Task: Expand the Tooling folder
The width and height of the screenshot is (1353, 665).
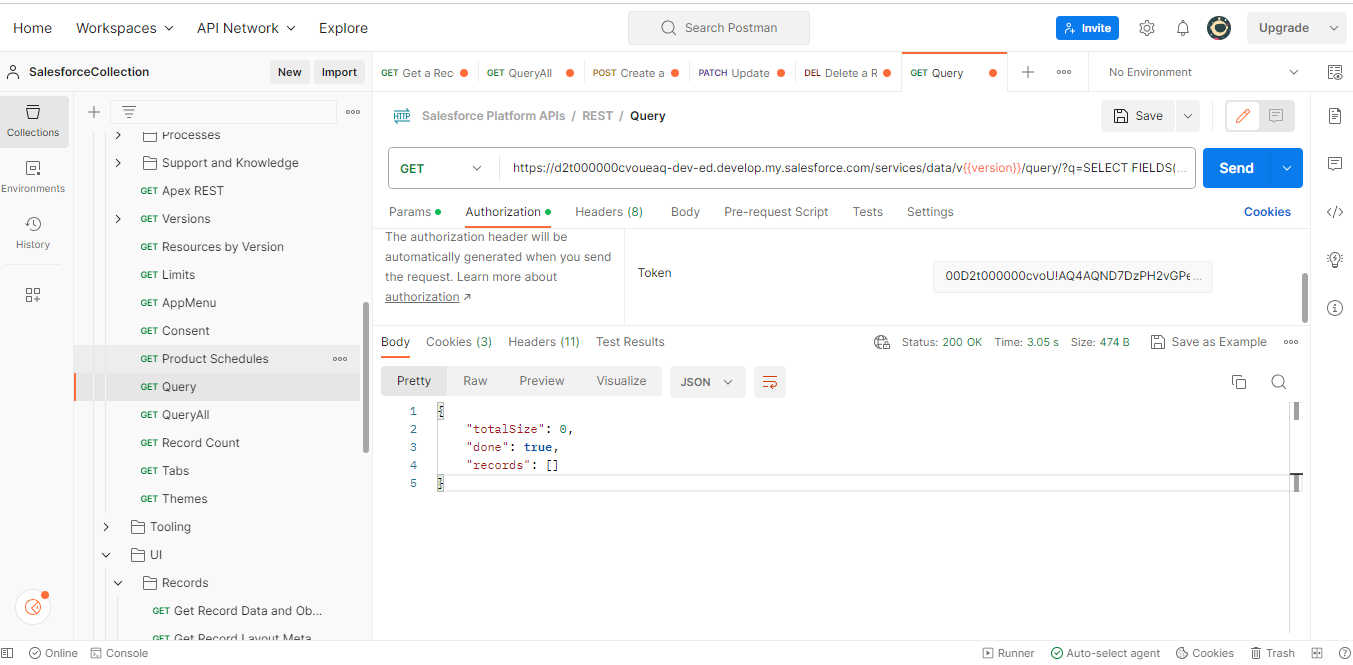Action: point(106,527)
